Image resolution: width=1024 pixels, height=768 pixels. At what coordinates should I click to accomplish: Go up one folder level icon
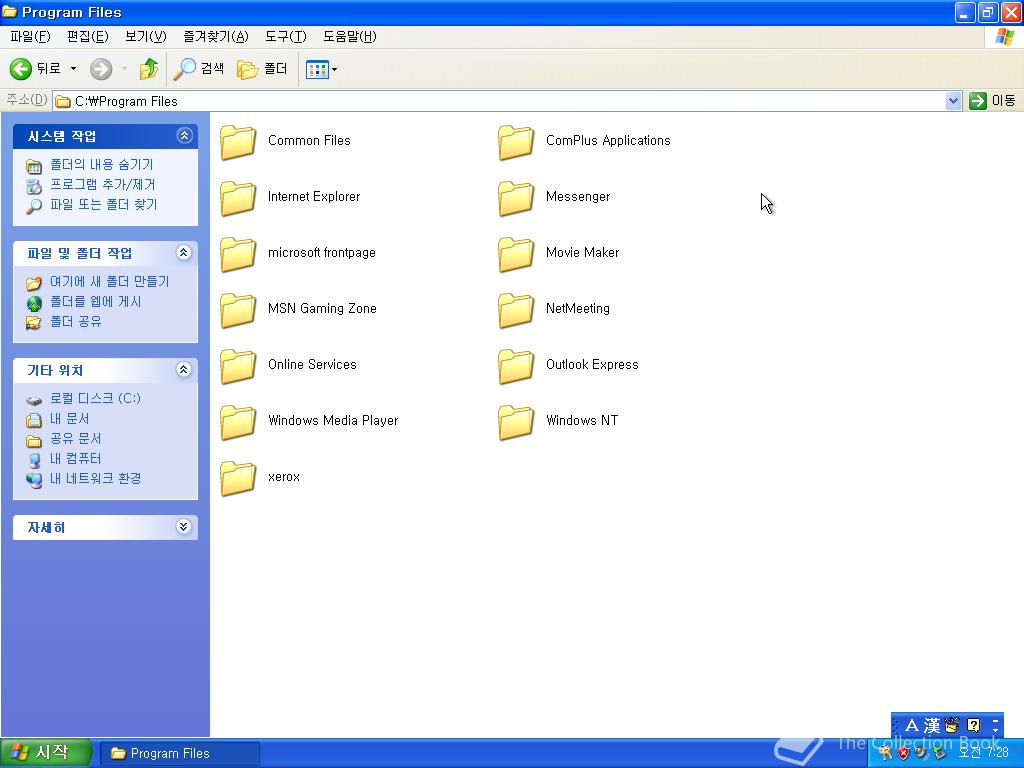pyautogui.click(x=149, y=69)
